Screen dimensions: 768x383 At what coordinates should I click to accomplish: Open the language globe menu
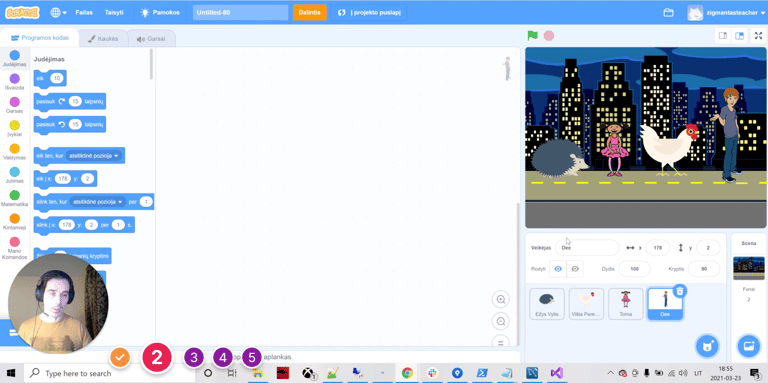(x=58, y=13)
